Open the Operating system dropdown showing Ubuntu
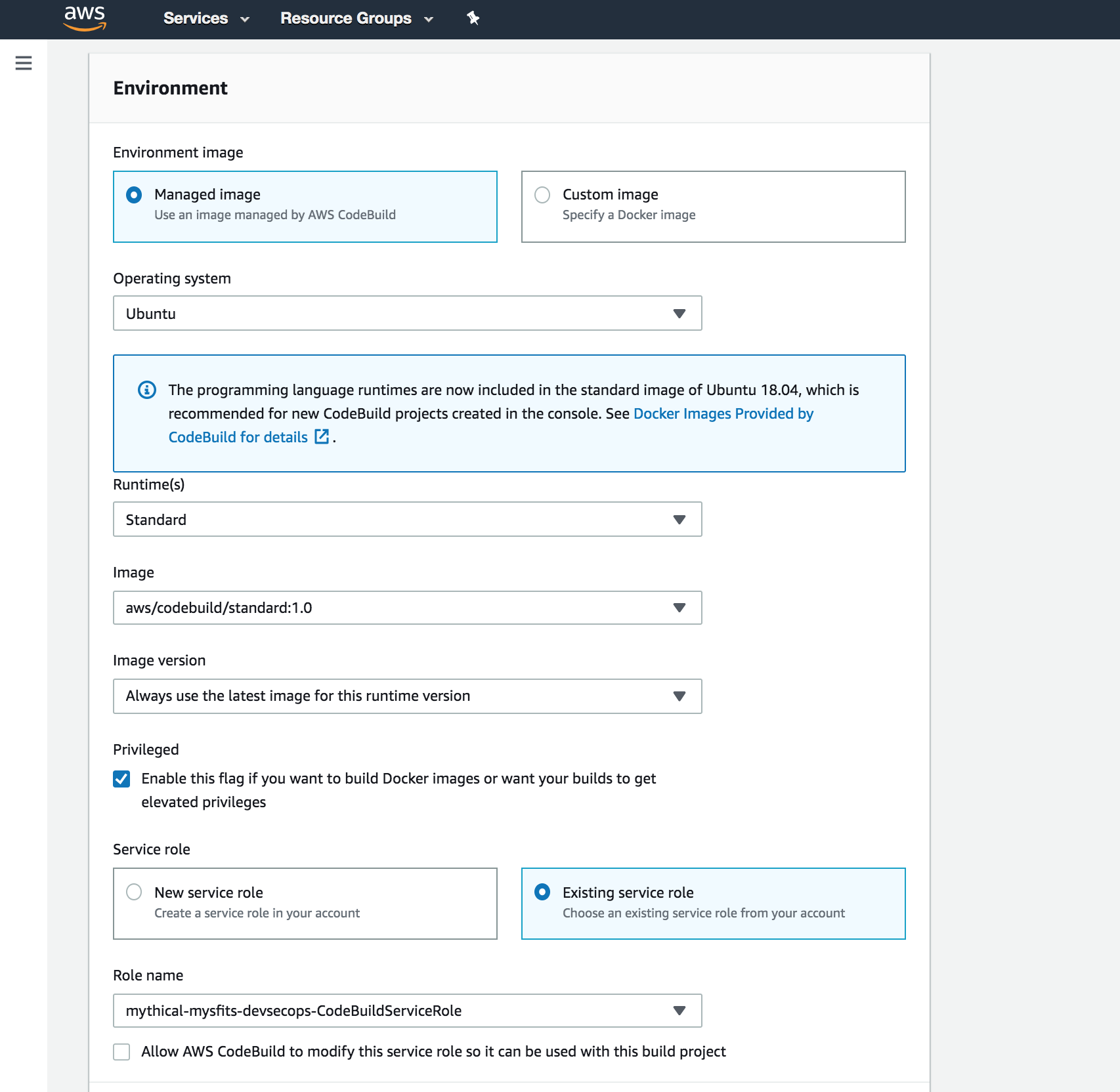Screen dimensions: 1120x1092 (x=408, y=313)
